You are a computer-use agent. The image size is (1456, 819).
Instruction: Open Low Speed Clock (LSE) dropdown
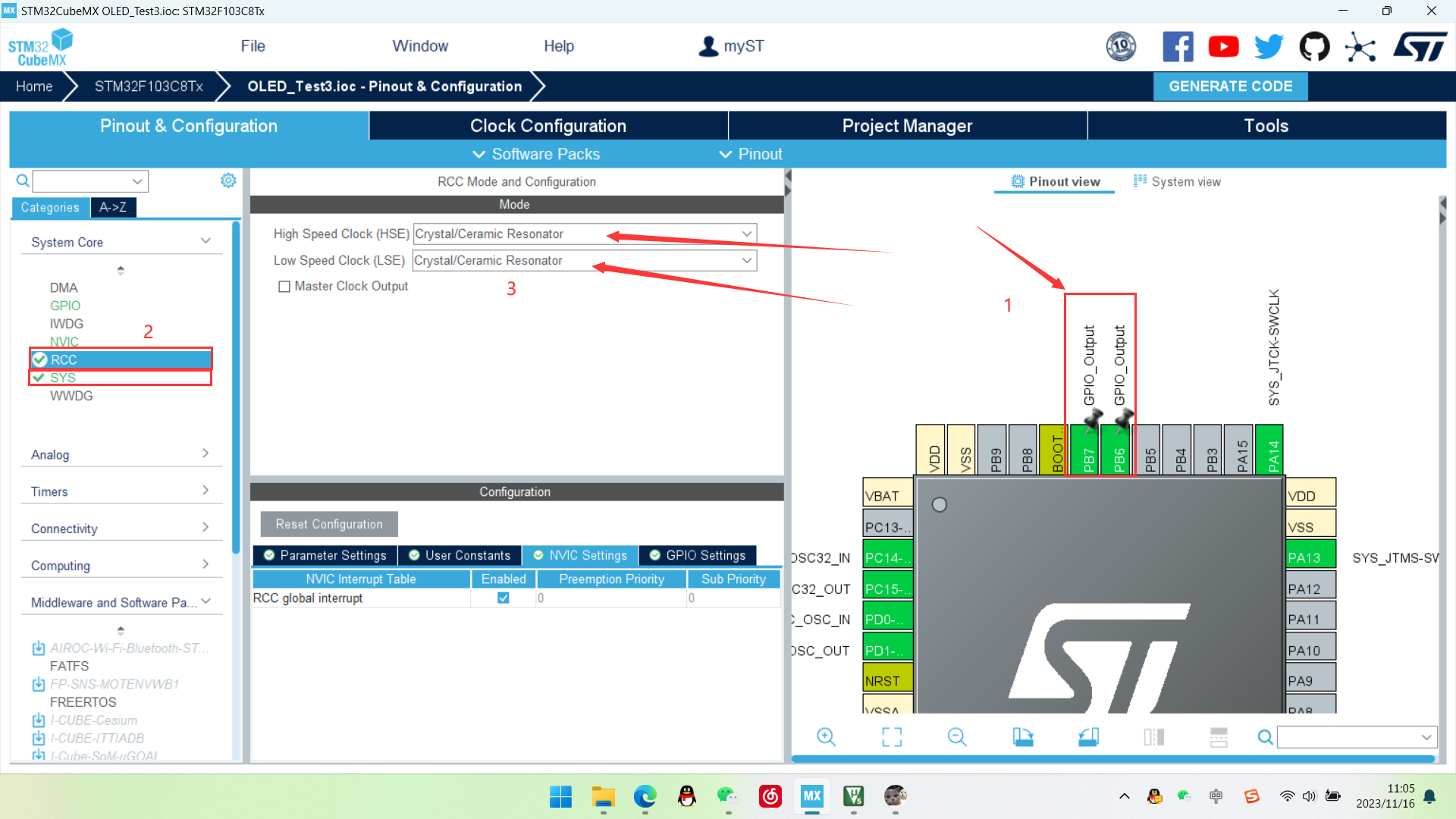pos(585,260)
